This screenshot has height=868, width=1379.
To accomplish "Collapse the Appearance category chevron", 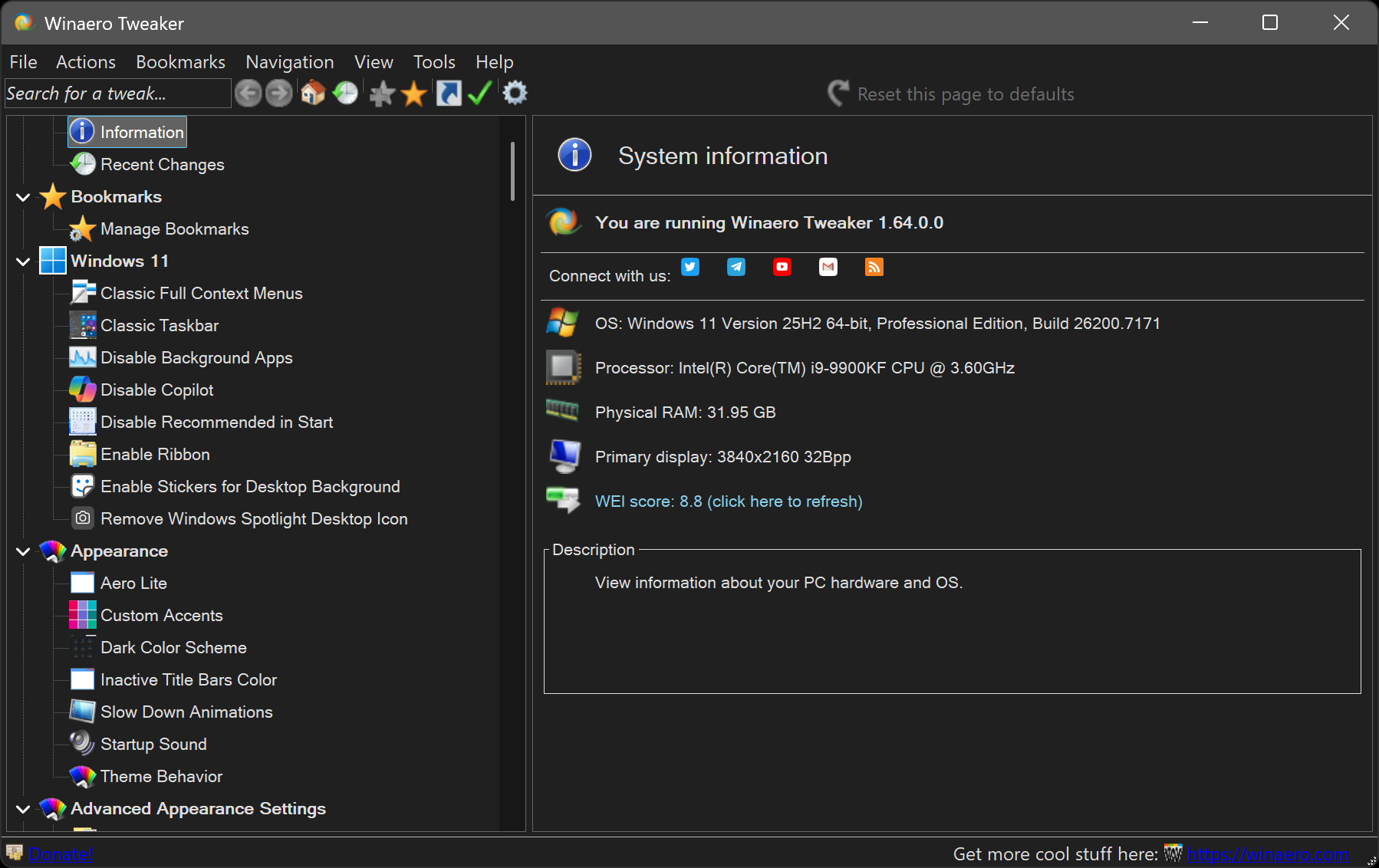I will [23, 551].
